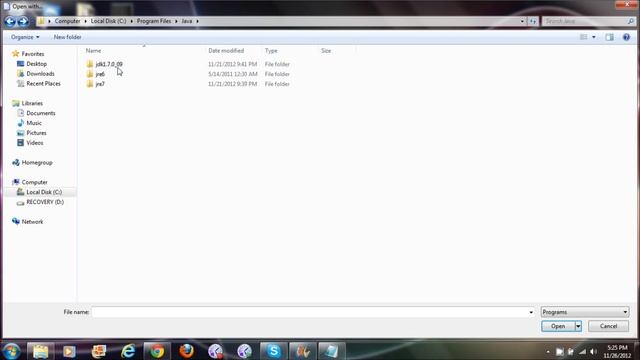Open Pictures library
Screen dimensions: 640x360
tap(36, 133)
